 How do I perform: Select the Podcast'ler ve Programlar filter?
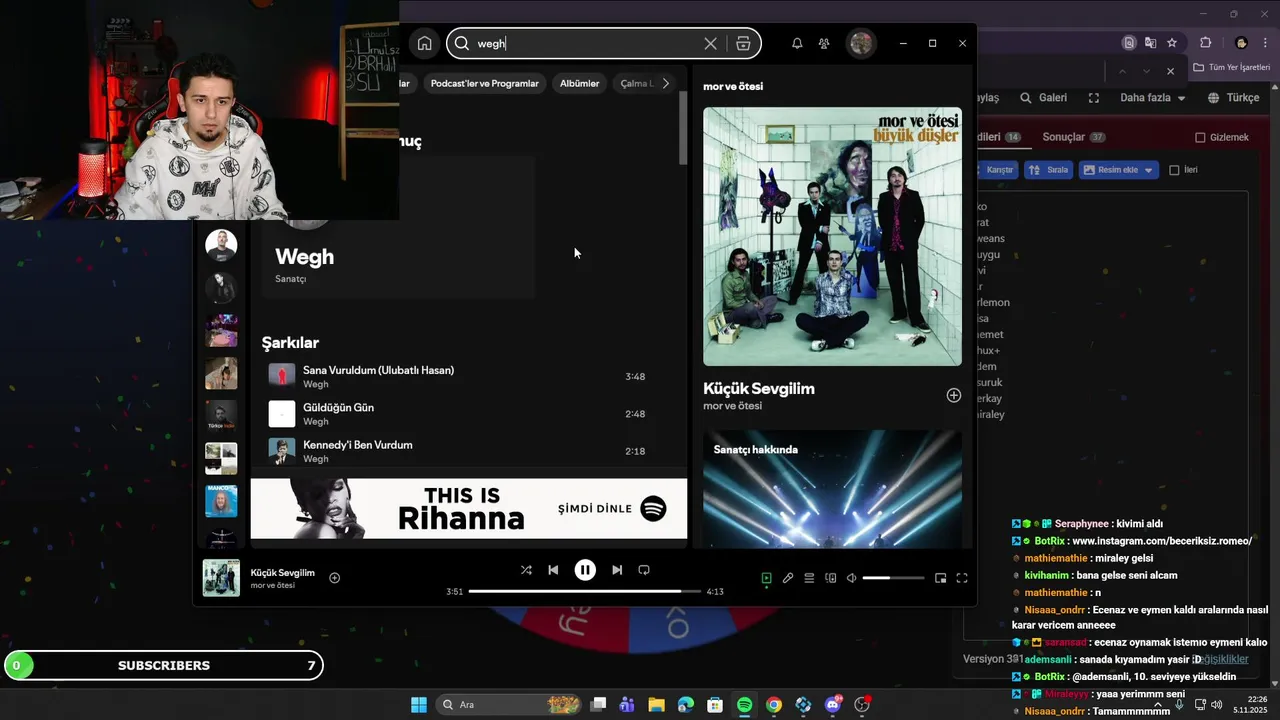point(484,83)
